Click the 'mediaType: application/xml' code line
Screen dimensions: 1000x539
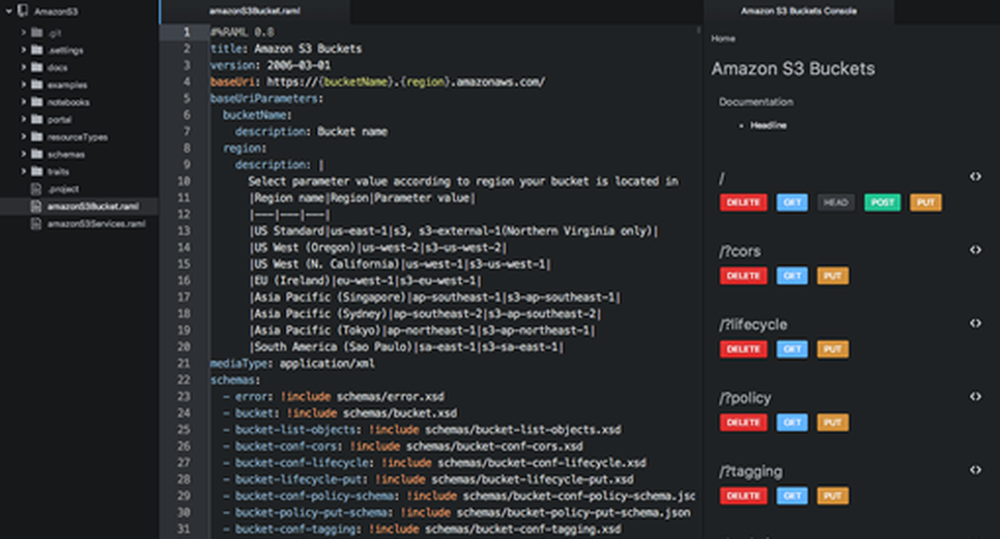[292, 364]
